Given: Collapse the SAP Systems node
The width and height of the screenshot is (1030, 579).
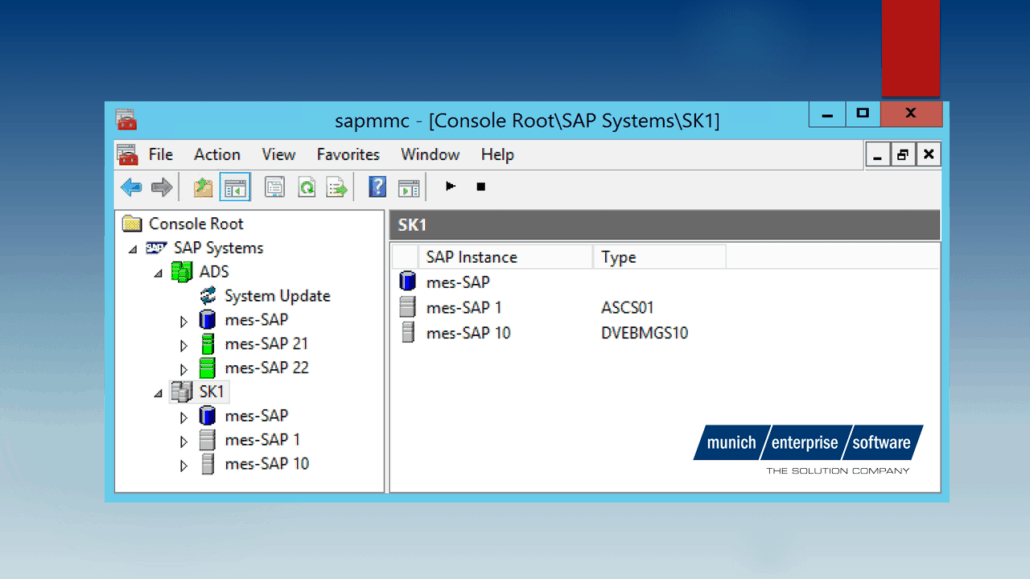Looking at the screenshot, I should click(133, 249).
